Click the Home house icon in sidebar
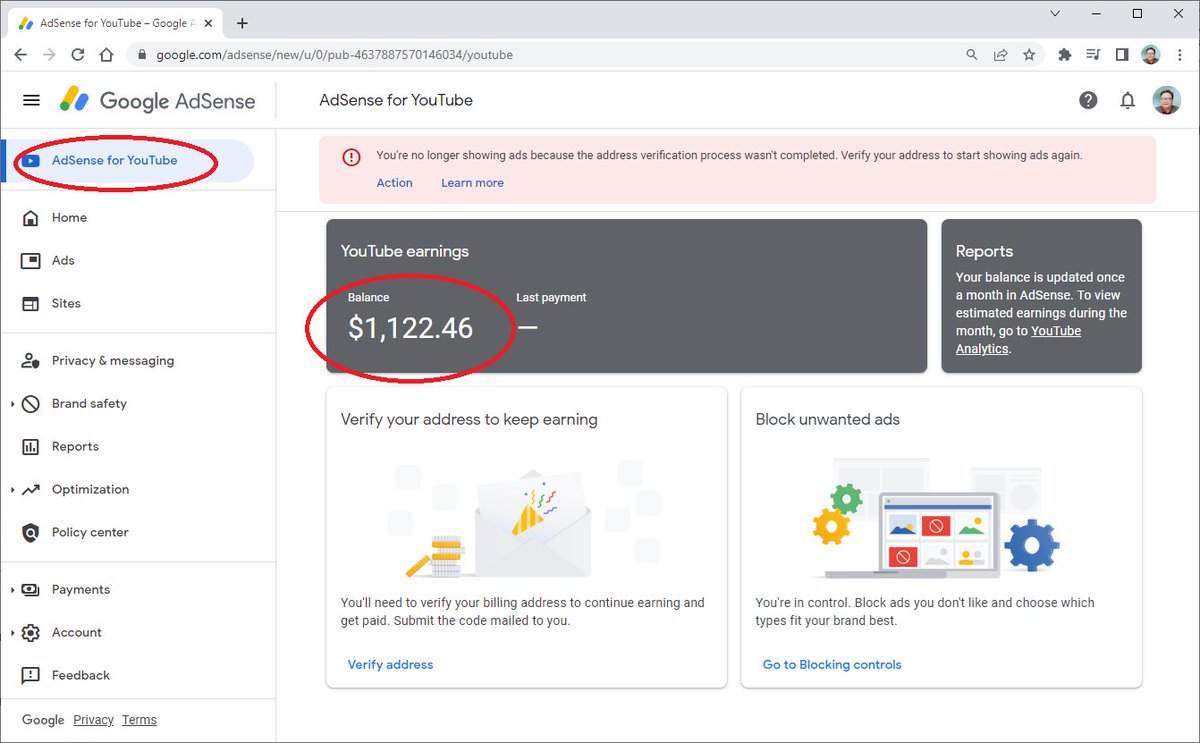The width and height of the screenshot is (1200, 743). pos(31,218)
